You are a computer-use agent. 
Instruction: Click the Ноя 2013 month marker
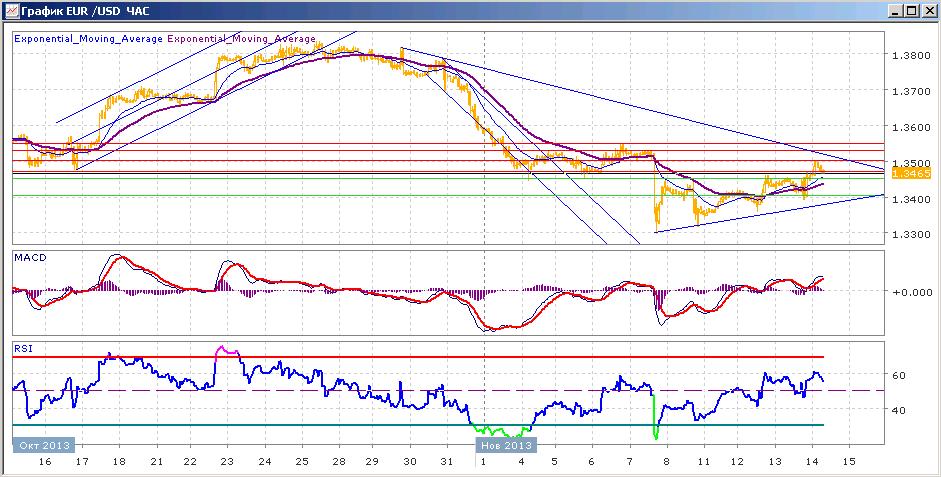pyautogui.click(x=507, y=445)
